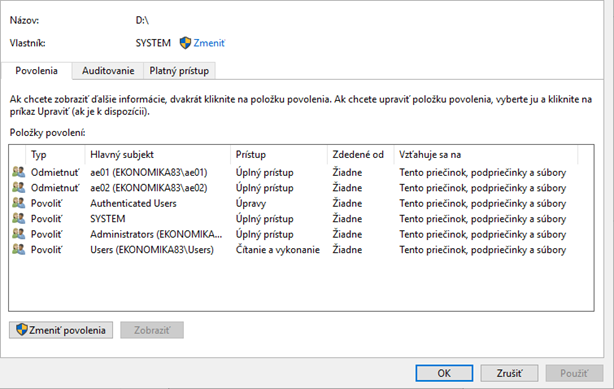Image resolution: width=614 pixels, height=389 pixels.
Task: Click Odmietnuť type in the ae02 row
Action: (55, 188)
